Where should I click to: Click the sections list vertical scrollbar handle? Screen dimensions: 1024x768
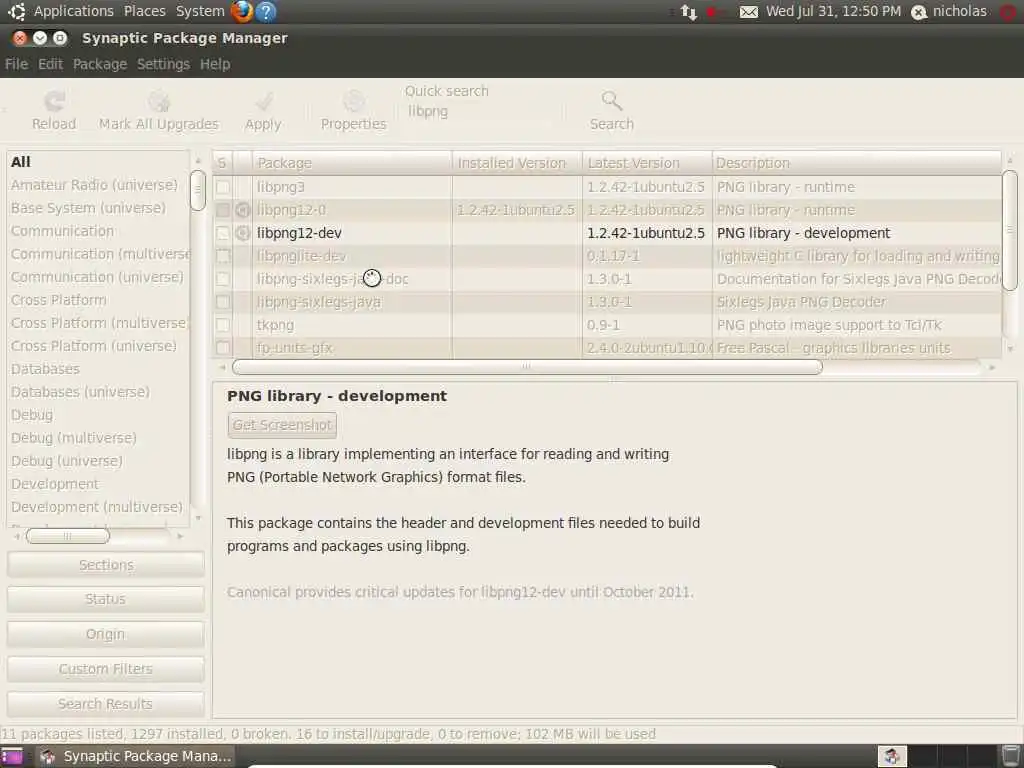pos(198,190)
